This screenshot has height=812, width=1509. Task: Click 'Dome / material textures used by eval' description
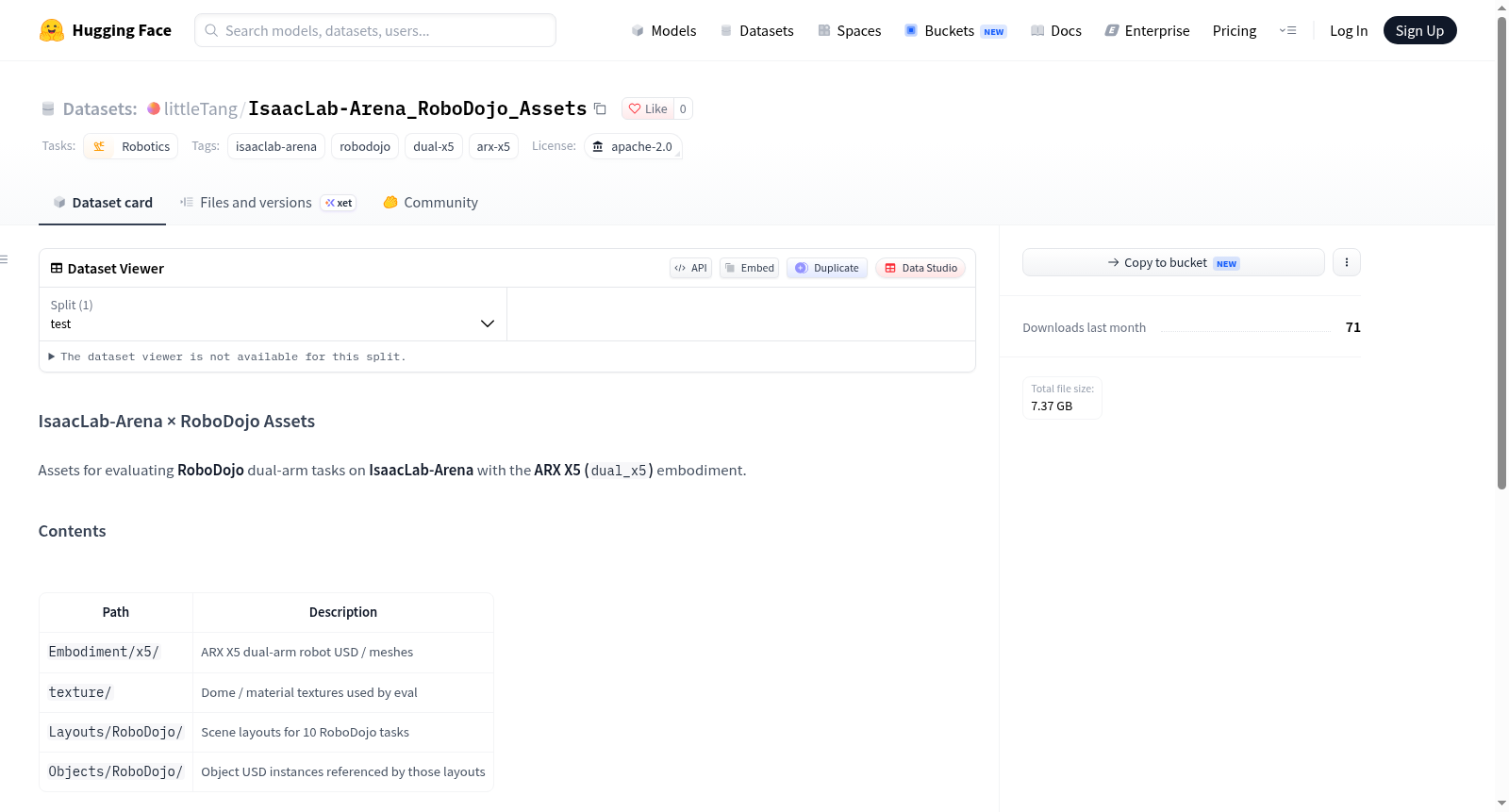[x=309, y=692]
